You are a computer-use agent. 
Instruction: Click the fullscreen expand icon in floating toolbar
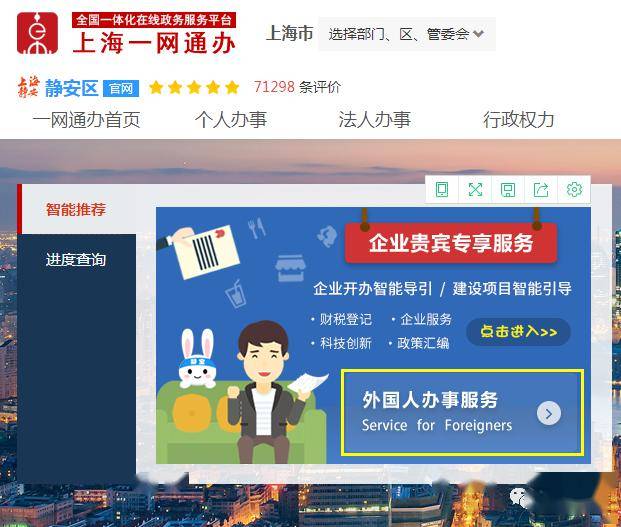pyautogui.click(x=475, y=189)
